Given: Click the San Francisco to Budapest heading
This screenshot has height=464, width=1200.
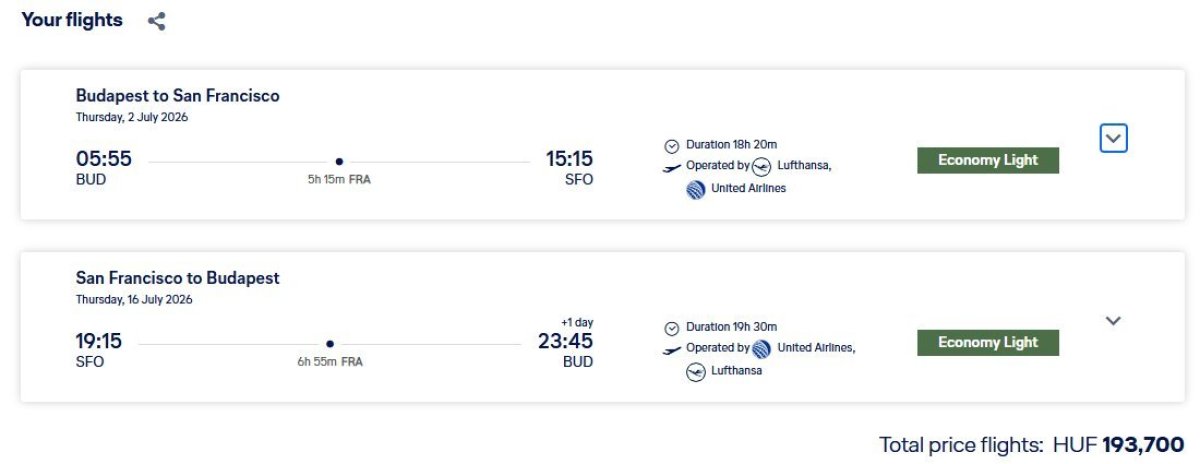Looking at the screenshot, I should [178, 278].
